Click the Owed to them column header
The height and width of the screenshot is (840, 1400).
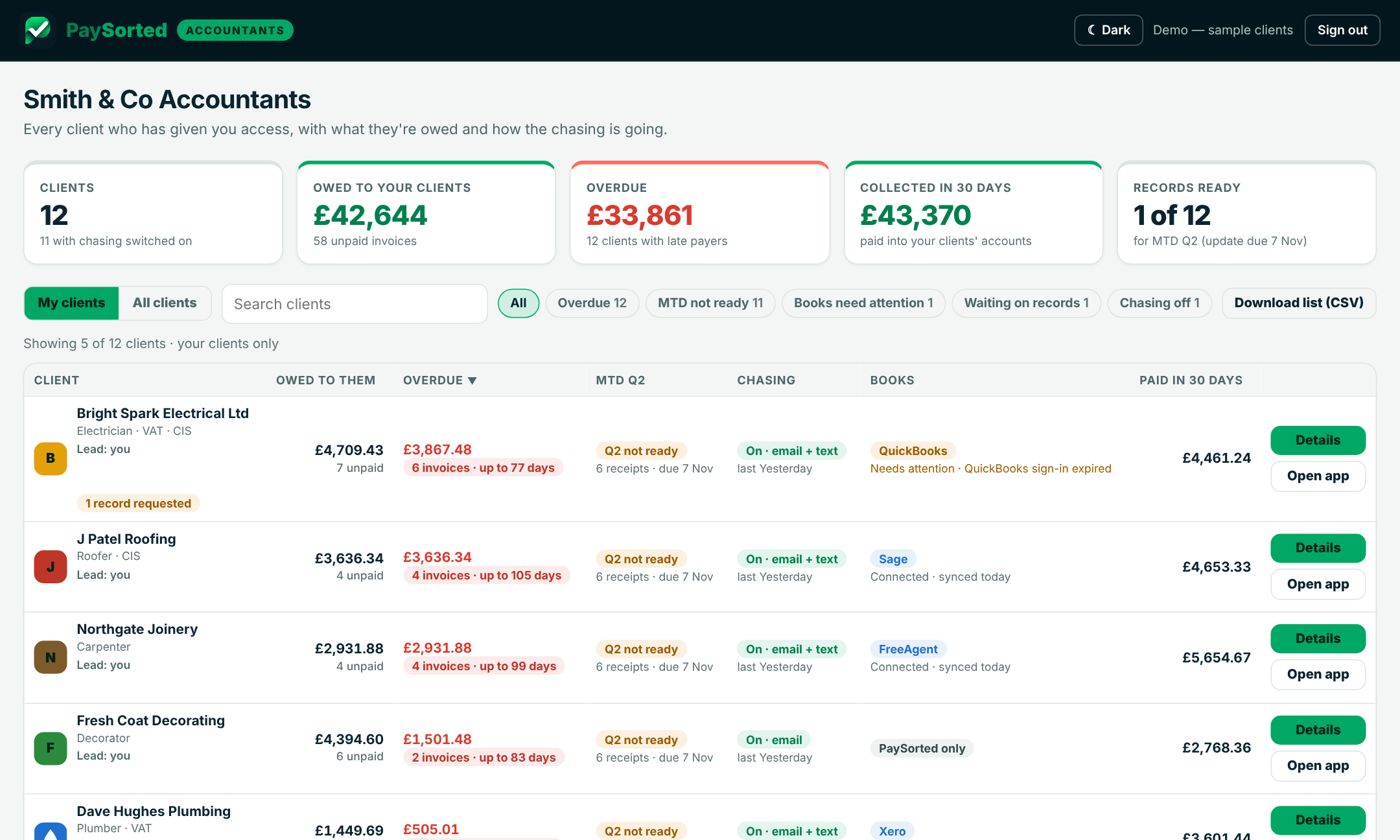point(326,380)
